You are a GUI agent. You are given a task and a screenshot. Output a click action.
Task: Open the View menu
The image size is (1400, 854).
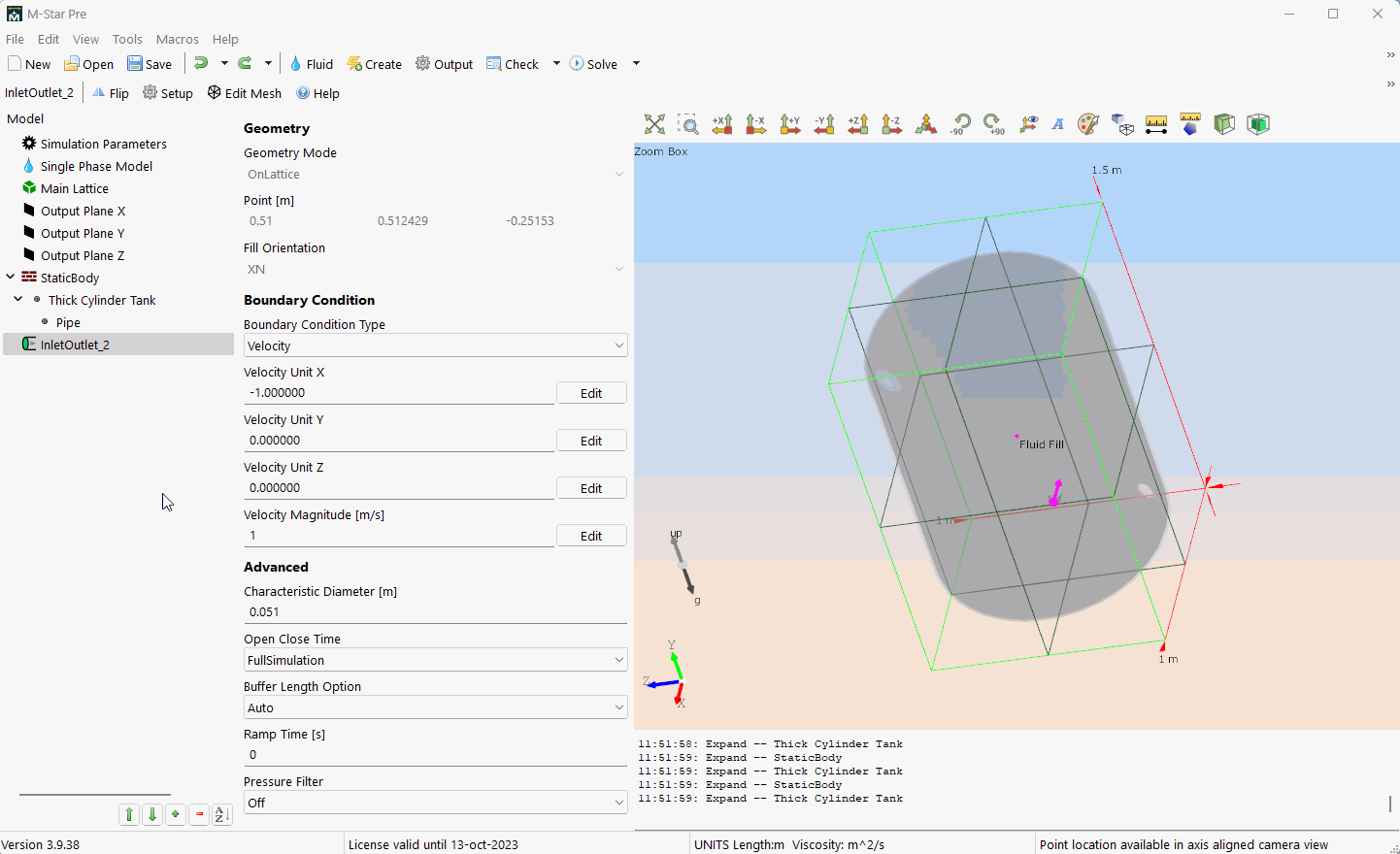(x=85, y=39)
